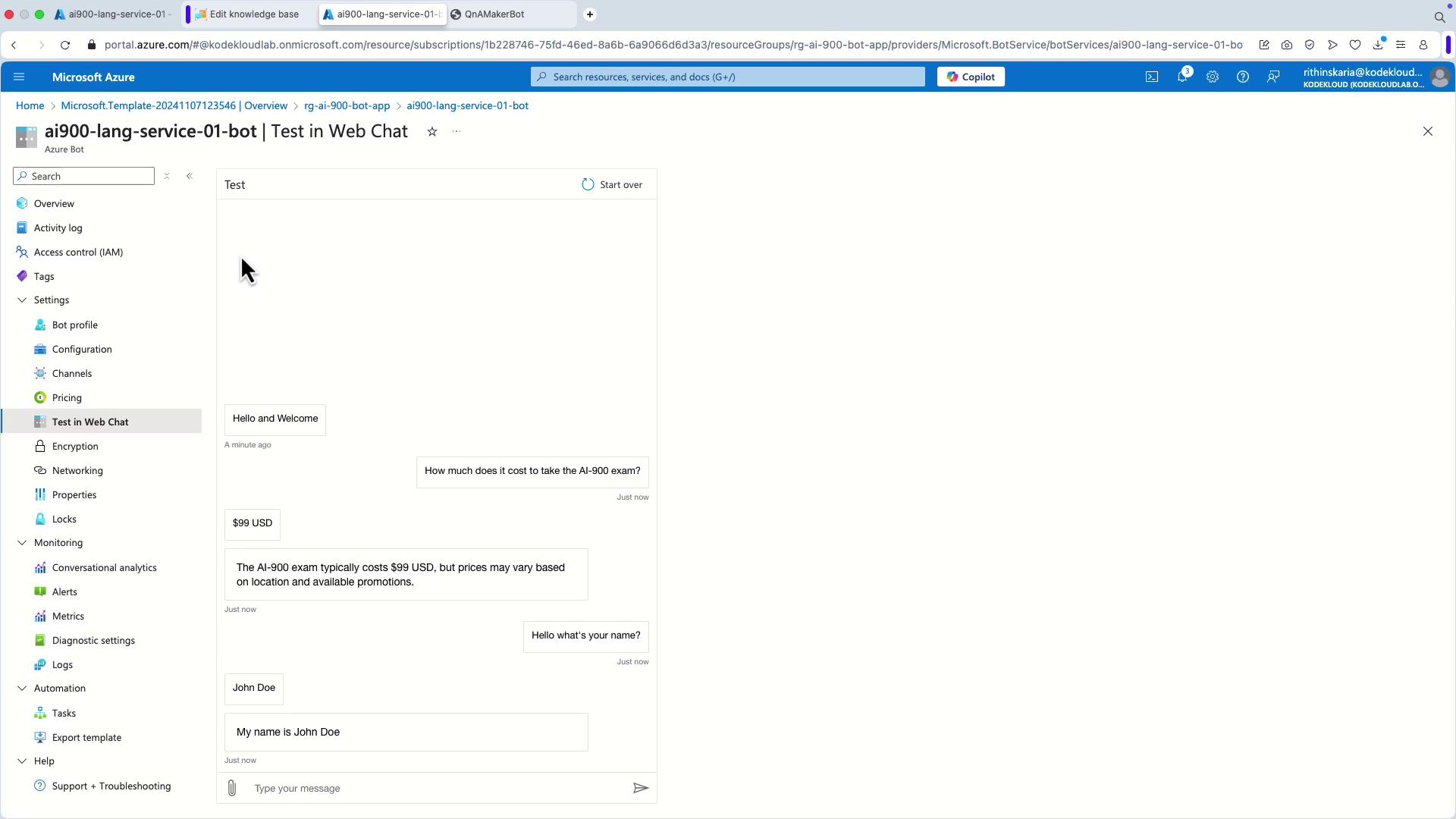Click the attach file paperclip icon
Viewport: 1456px width, 819px height.
tap(232, 789)
